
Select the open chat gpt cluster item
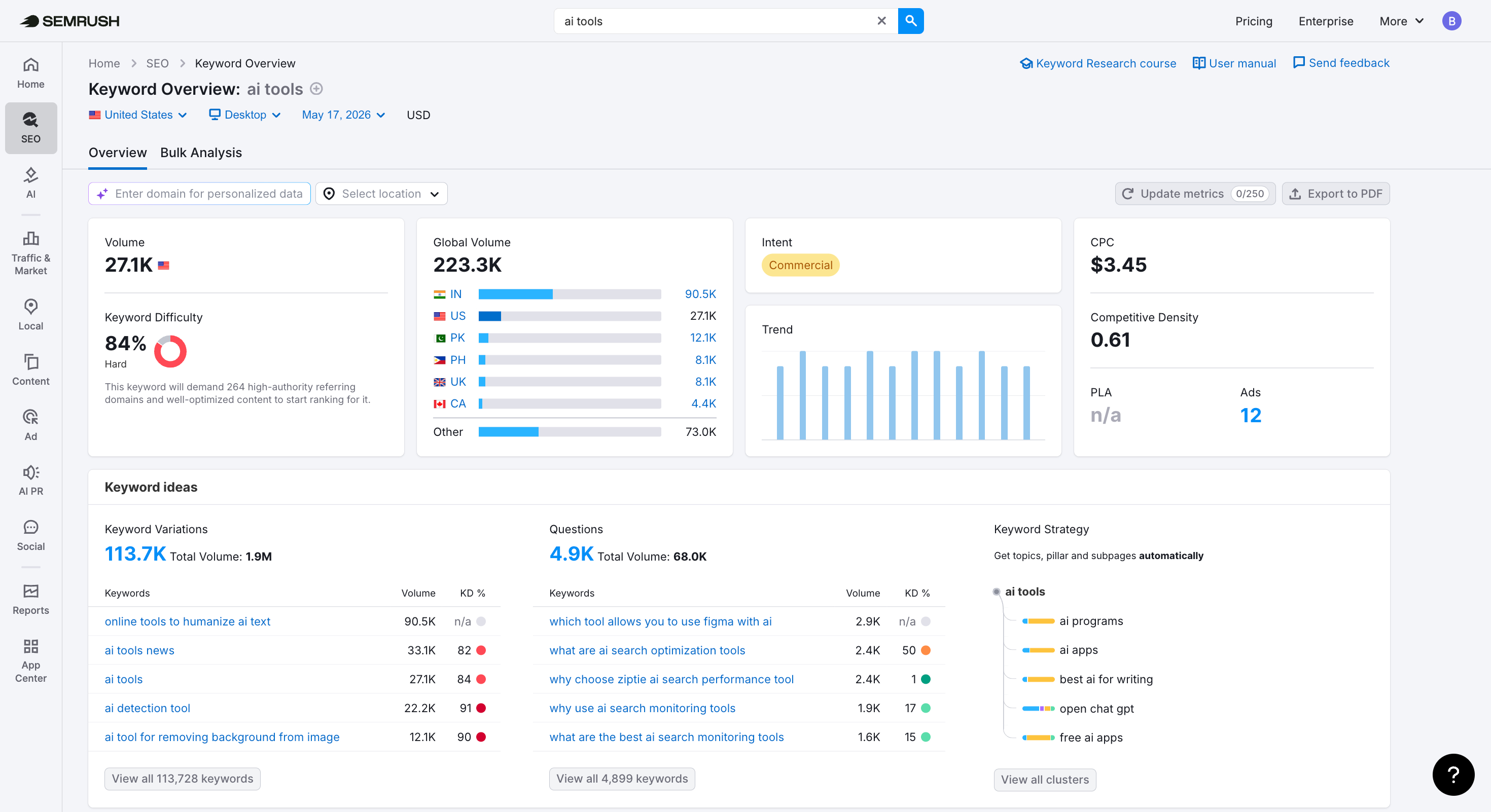click(1096, 709)
